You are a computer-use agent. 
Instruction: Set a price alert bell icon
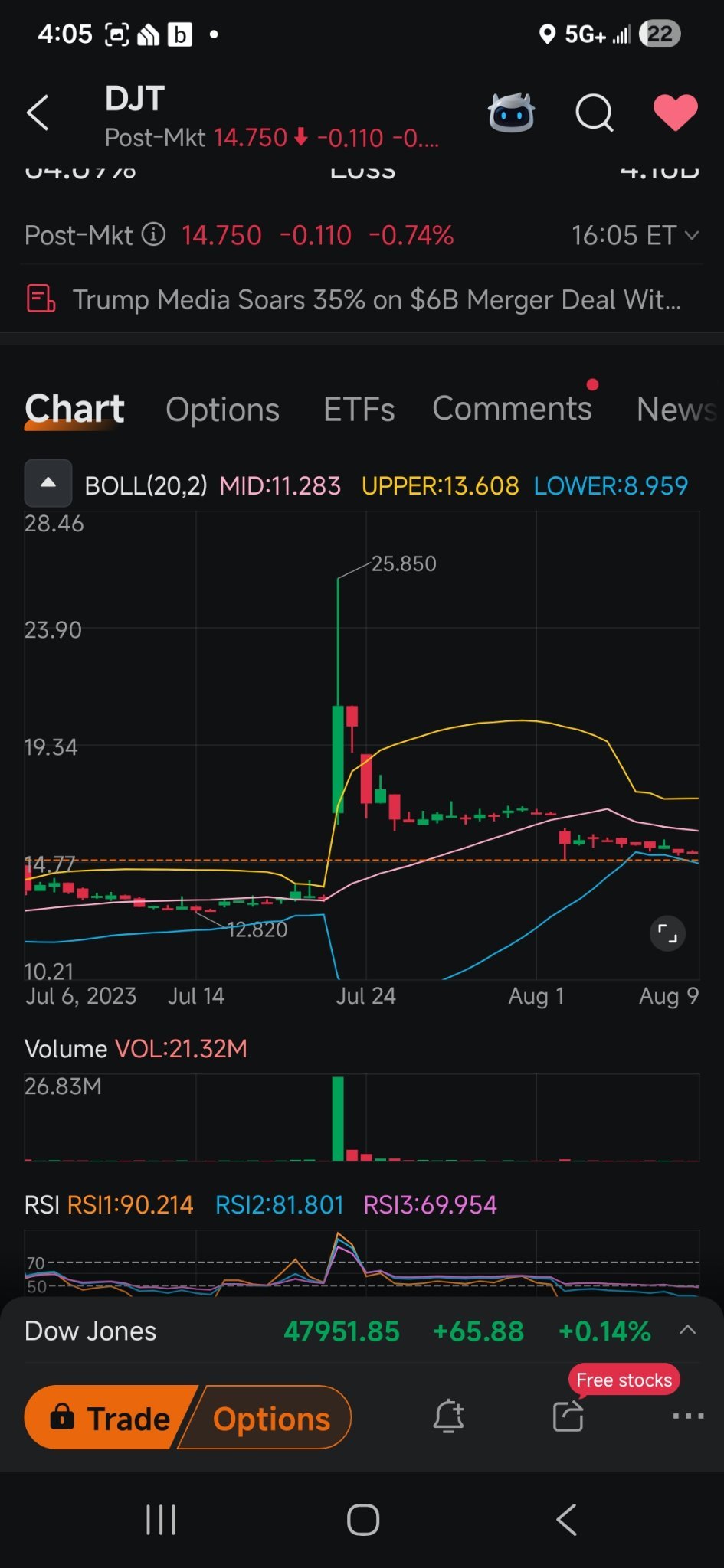[x=449, y=1416]
